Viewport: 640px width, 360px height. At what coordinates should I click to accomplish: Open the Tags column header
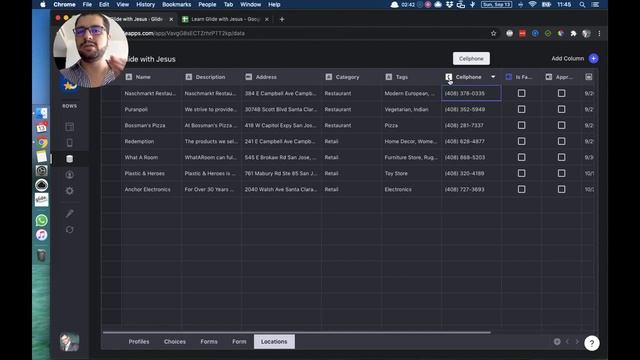(x=411, y=77)
